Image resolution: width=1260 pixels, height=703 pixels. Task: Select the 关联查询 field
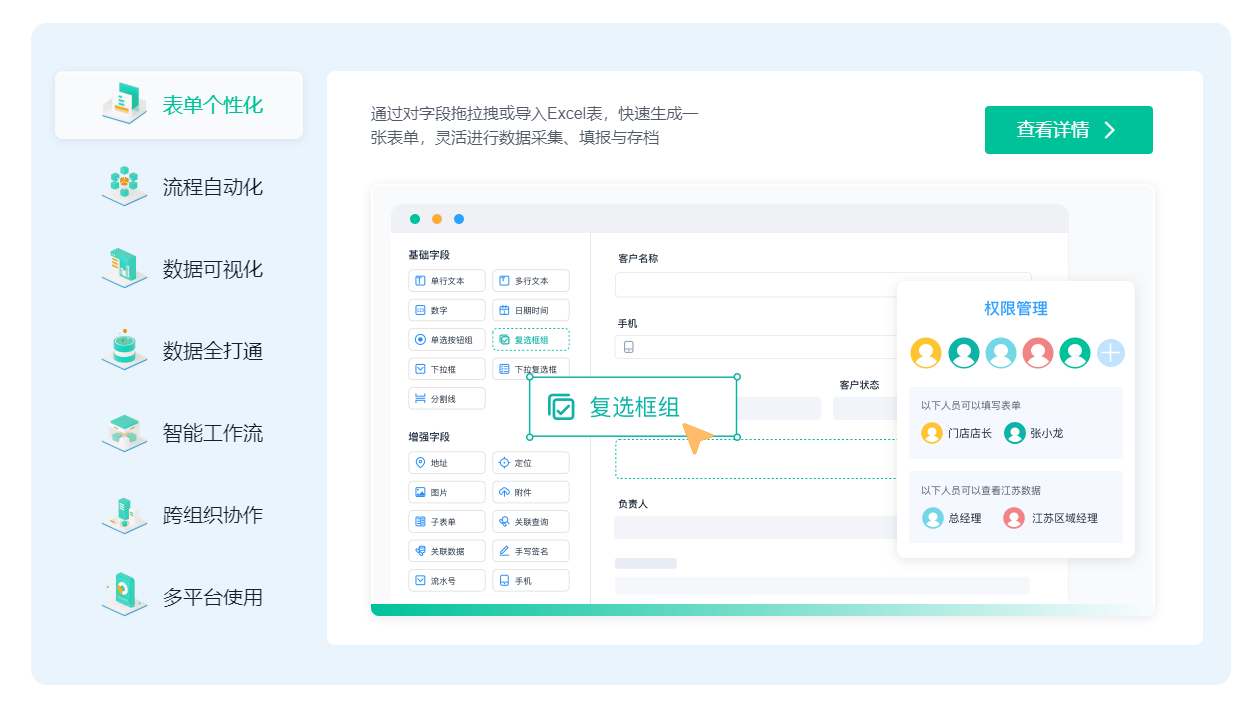pos(531,521)
